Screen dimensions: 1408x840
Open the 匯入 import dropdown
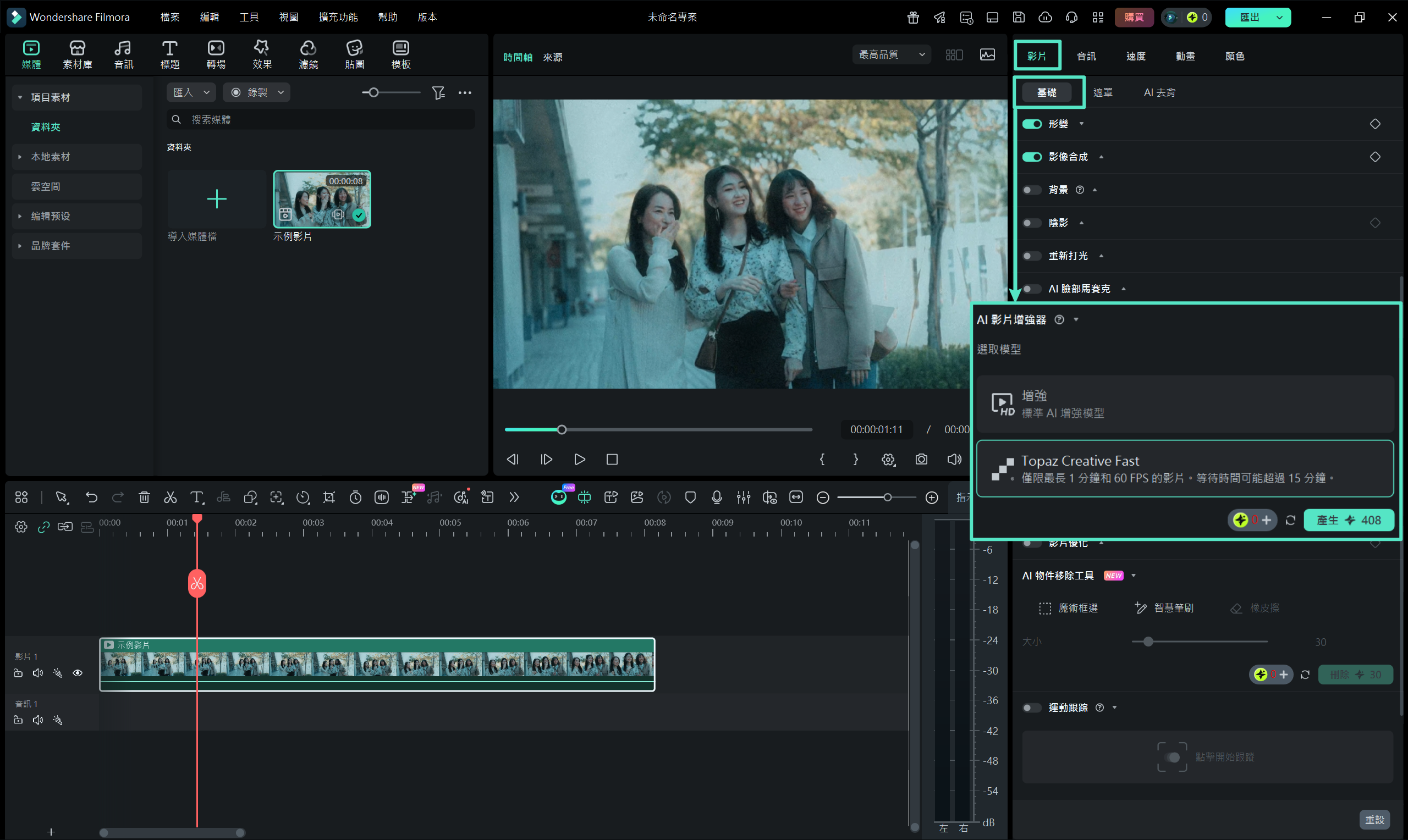pos(191,92)
